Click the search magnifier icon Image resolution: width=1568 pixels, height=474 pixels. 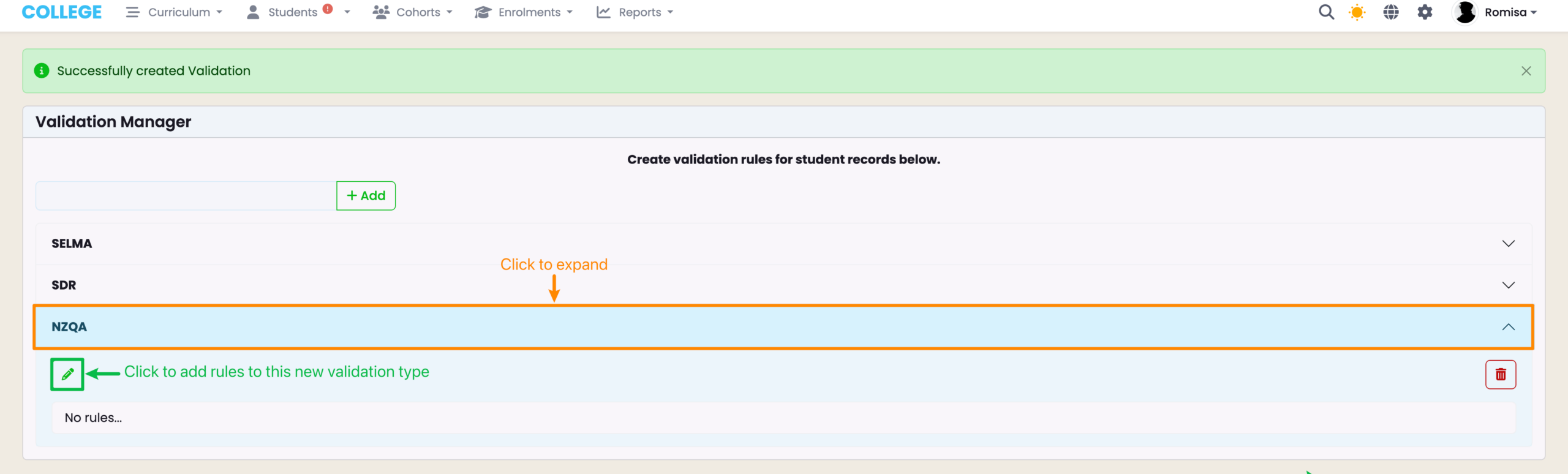[1325, 12]
